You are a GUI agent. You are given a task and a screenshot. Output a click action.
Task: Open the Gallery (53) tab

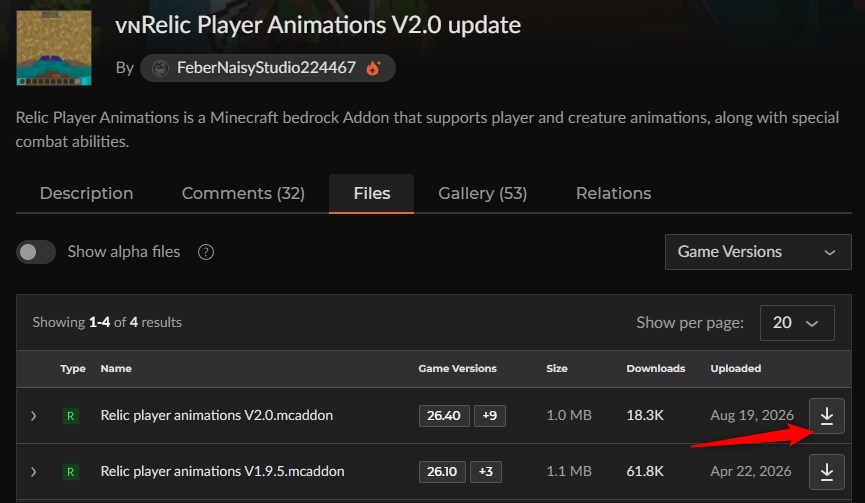tap(483, 194)
